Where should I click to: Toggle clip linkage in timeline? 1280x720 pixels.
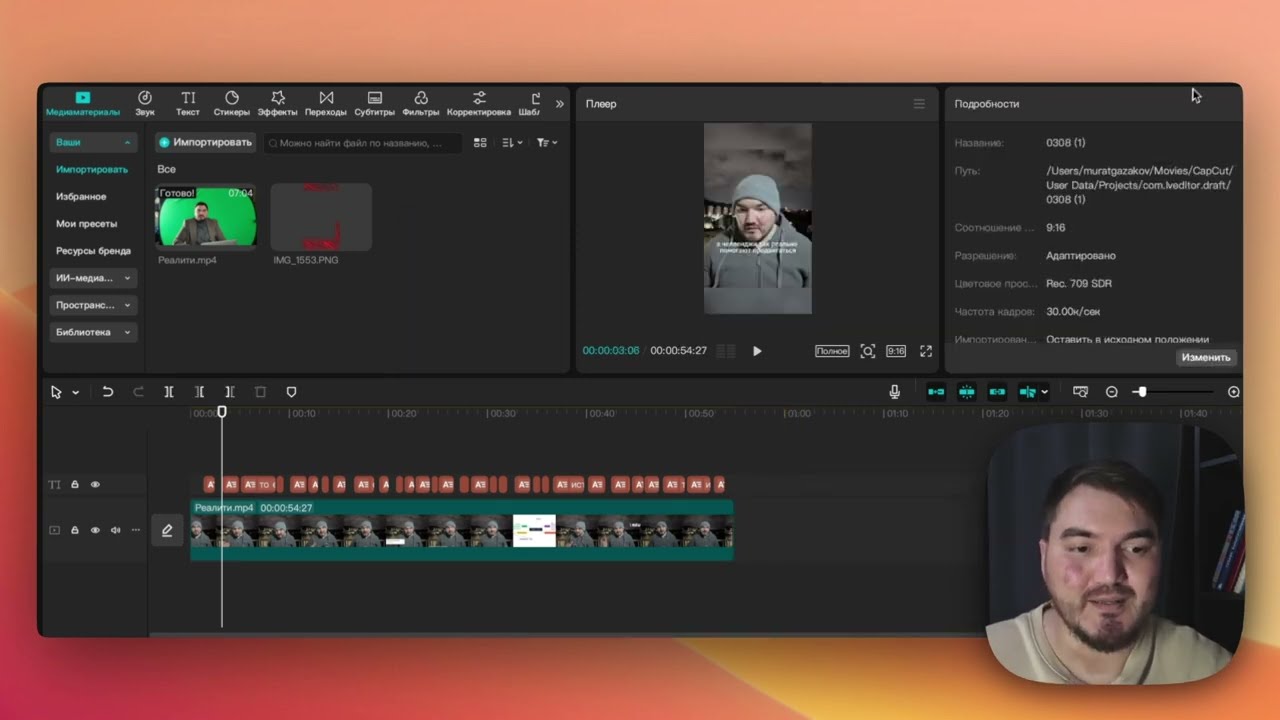pyautogui.click(x=997, y=392)
